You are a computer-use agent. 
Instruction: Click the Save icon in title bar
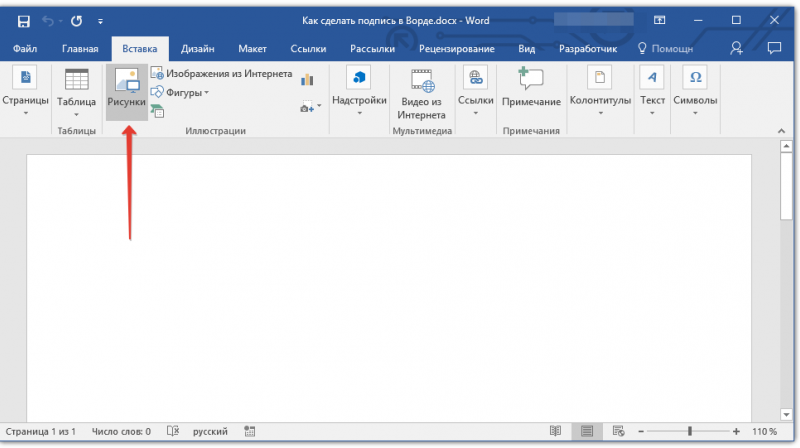coord(23,21)
